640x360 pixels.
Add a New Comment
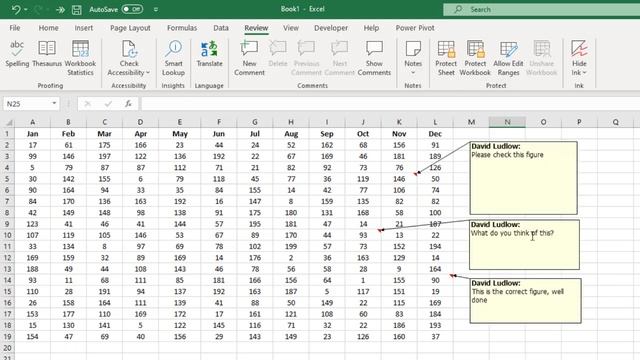(x=249, y=58)
